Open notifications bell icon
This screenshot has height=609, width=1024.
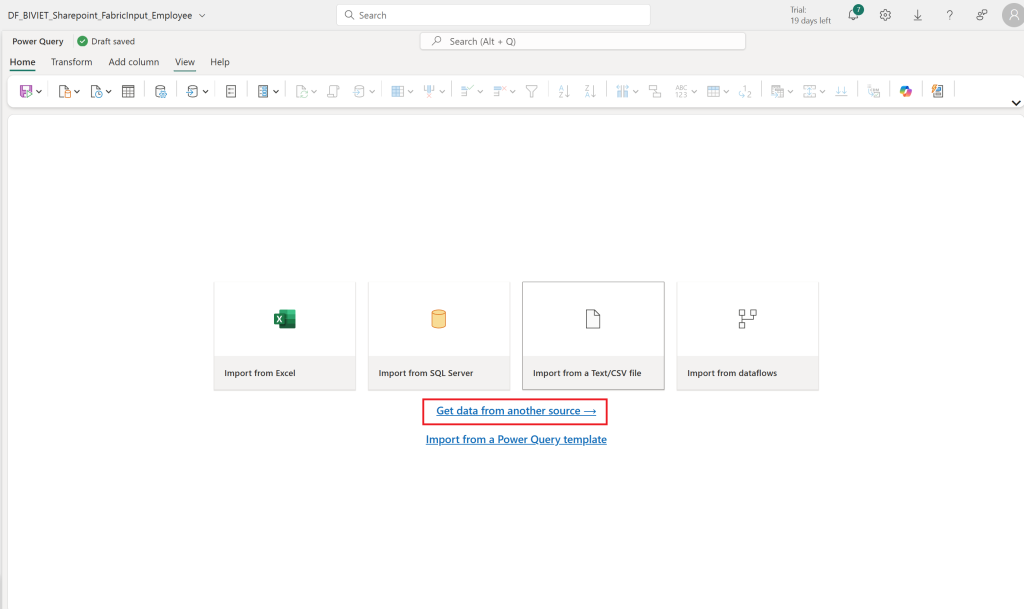coord(854,14)
